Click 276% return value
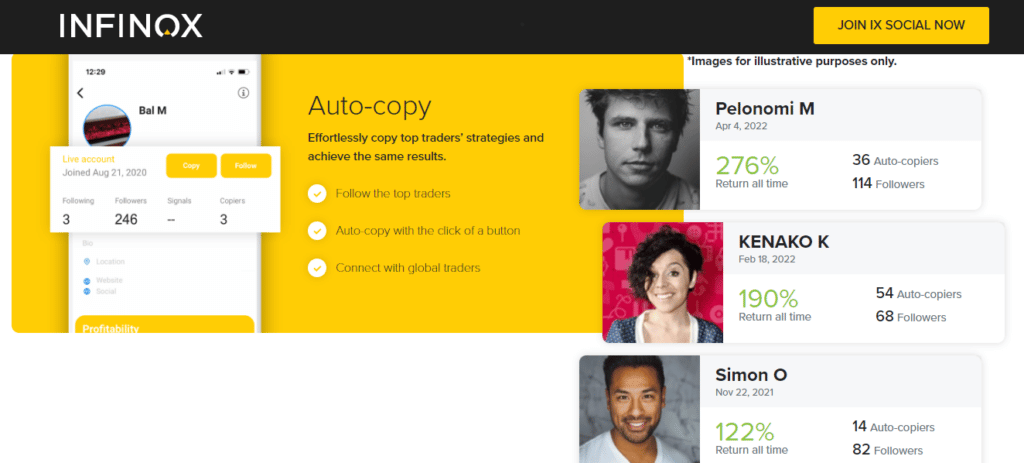This screenshot has width=1024, height=463. (745, 164)
